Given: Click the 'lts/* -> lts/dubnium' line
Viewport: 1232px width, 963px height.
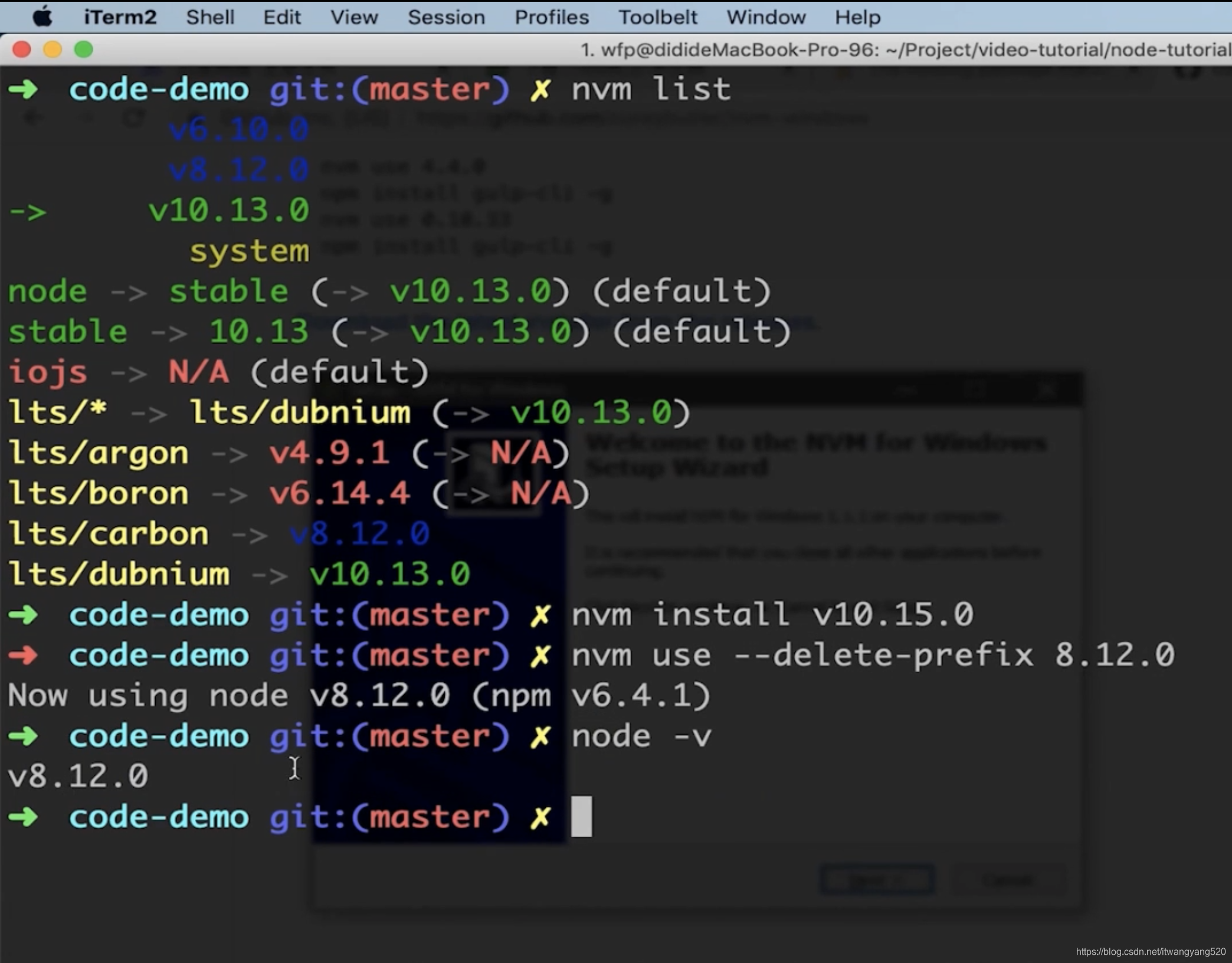Looking at the screenshot, I should (349, 412).
